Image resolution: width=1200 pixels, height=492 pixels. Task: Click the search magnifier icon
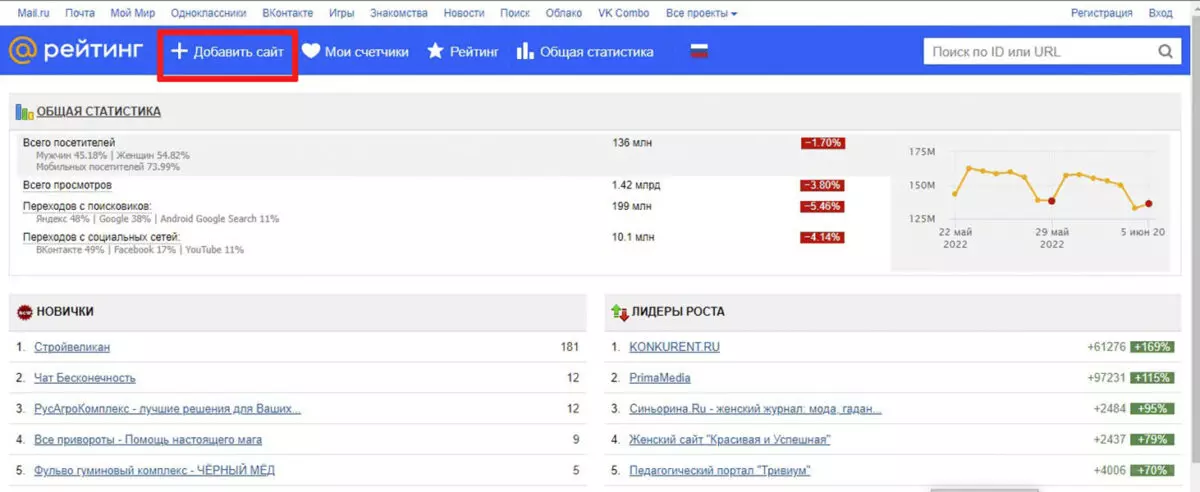(x=1165, y=52)
